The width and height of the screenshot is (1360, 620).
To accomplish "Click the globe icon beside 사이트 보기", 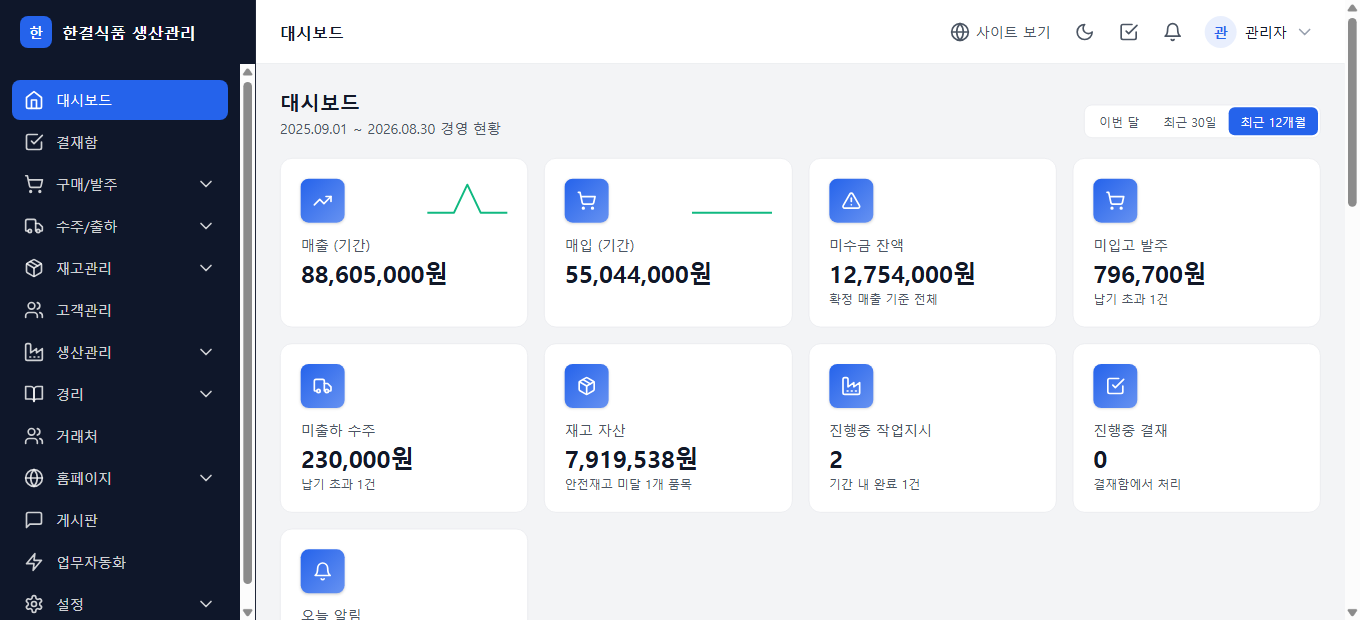I will (x=960, y=32).
